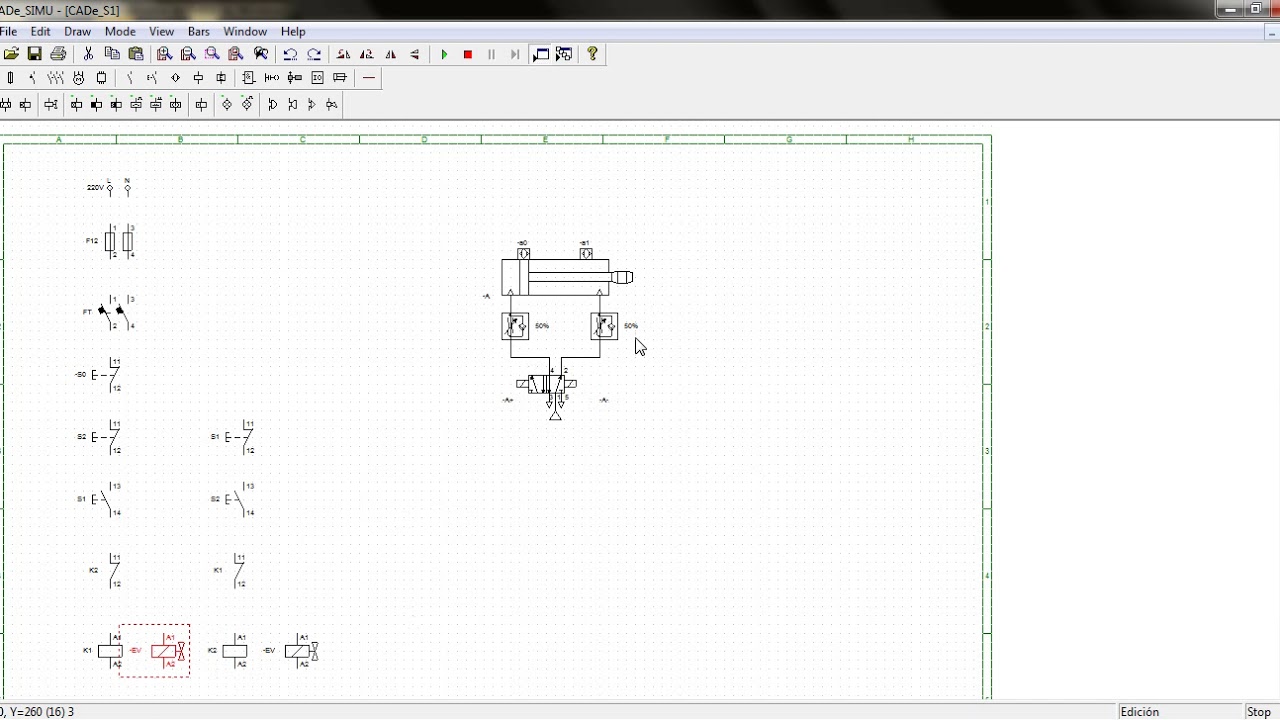The height and width of the screenshot is (720, 1280).
Task: Select the 220V L supply terminal
Action: [109, 187]
